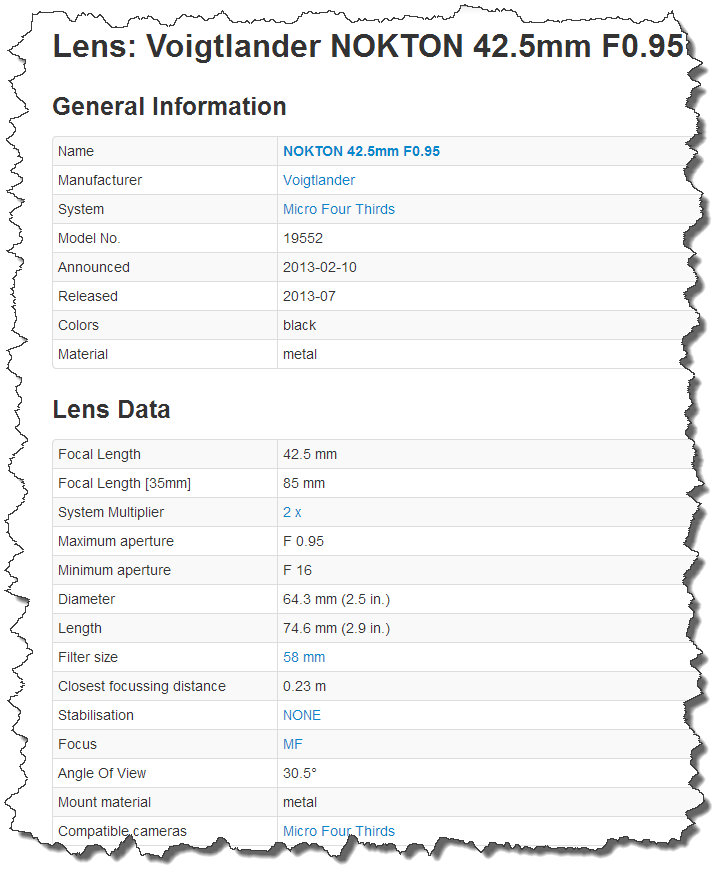Image resolution: width=728 pixels, height=879 pixels.
Task: Click the Announced row label
Action: [x=94, y=267]
